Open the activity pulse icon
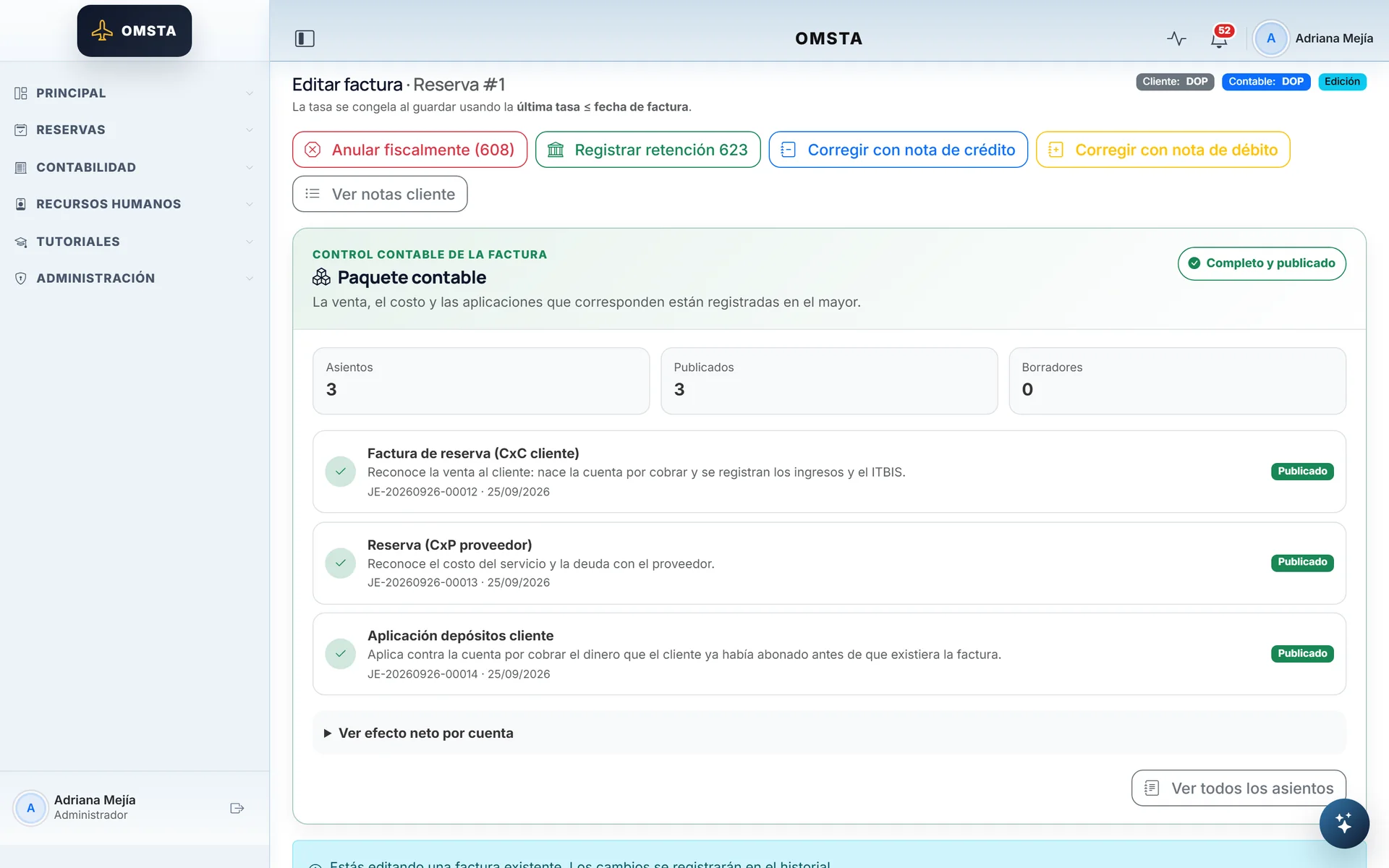This screenshot has height=868, width=1389. [x=1176, y=38]
